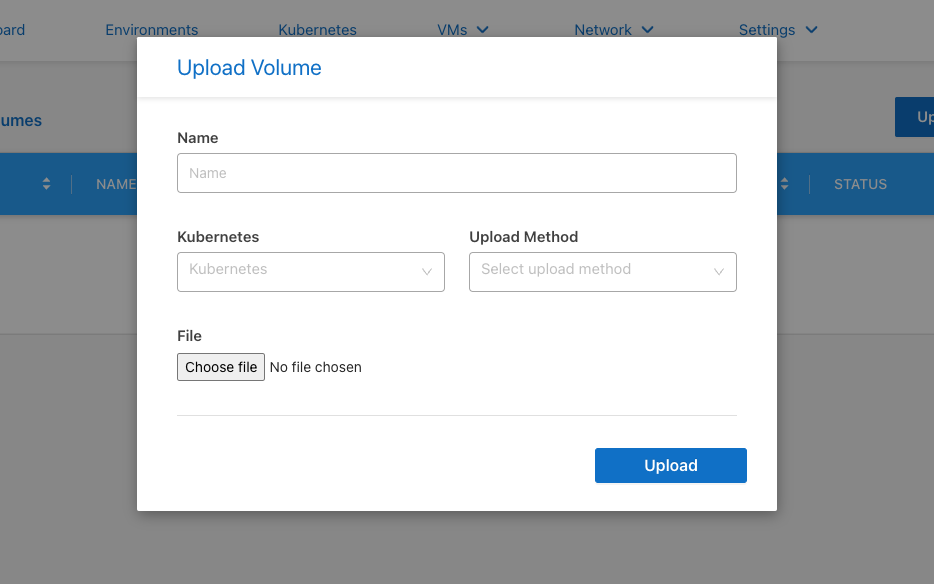
Task: Open the Kubernetes dropdown in dialog
Action: pyautogui.click(x=311, y=272)
